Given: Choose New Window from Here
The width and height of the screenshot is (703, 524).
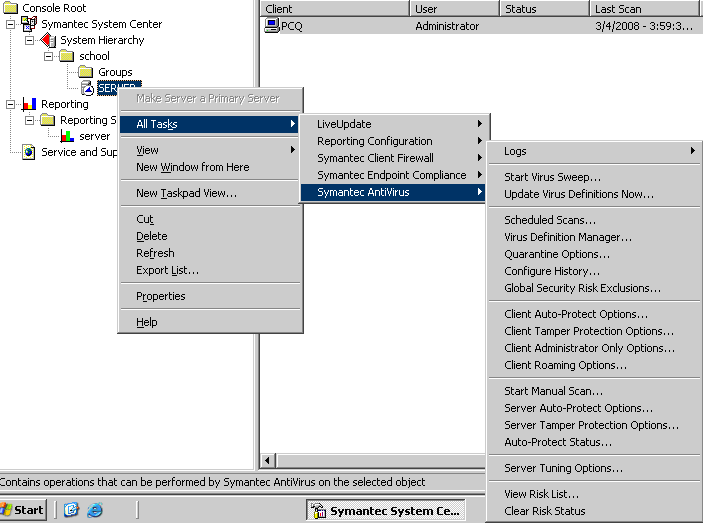Looking at the screenshot, I should click(210, 167).
